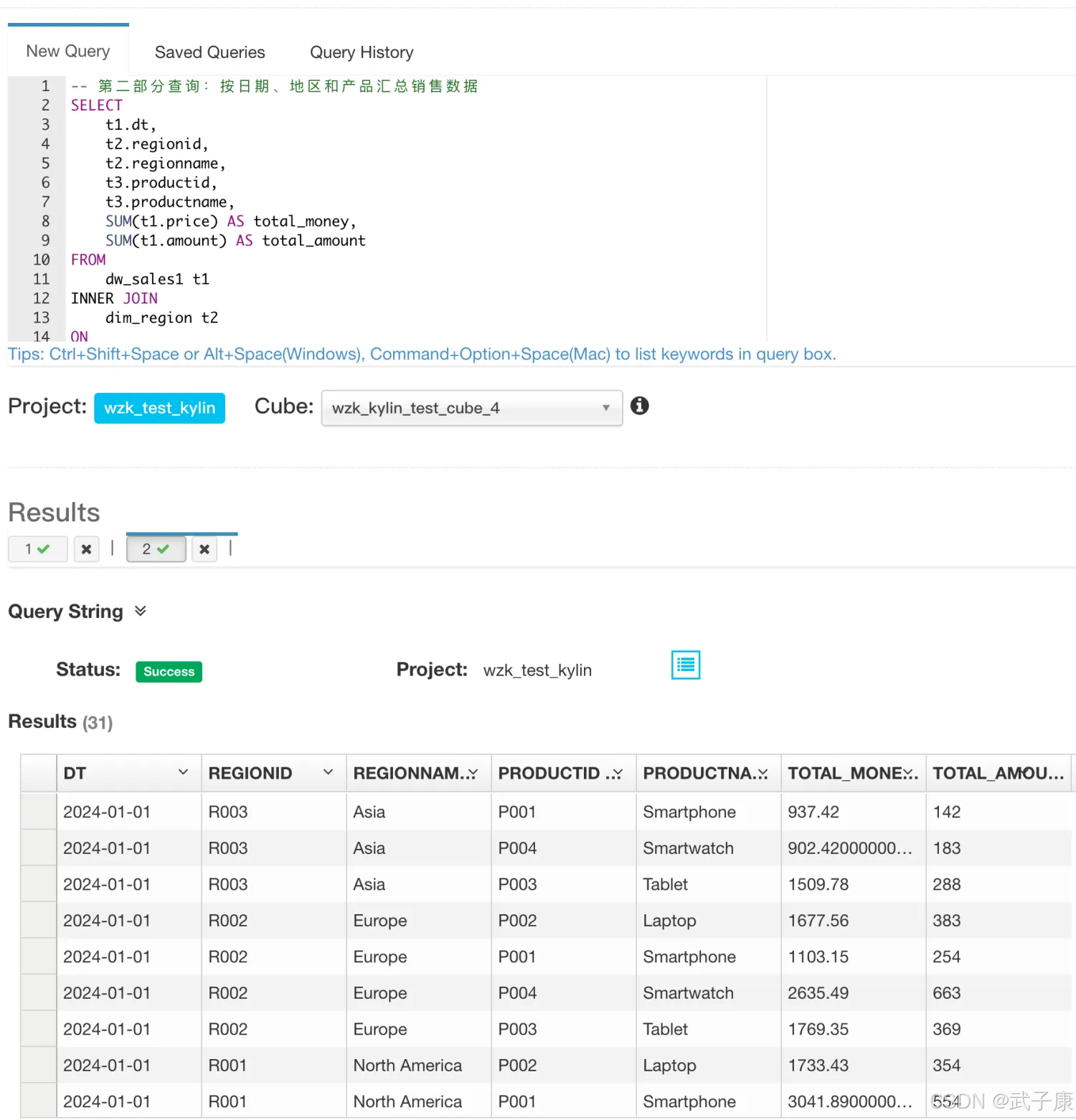
Task: Select result tab 2
Action: 156,549
